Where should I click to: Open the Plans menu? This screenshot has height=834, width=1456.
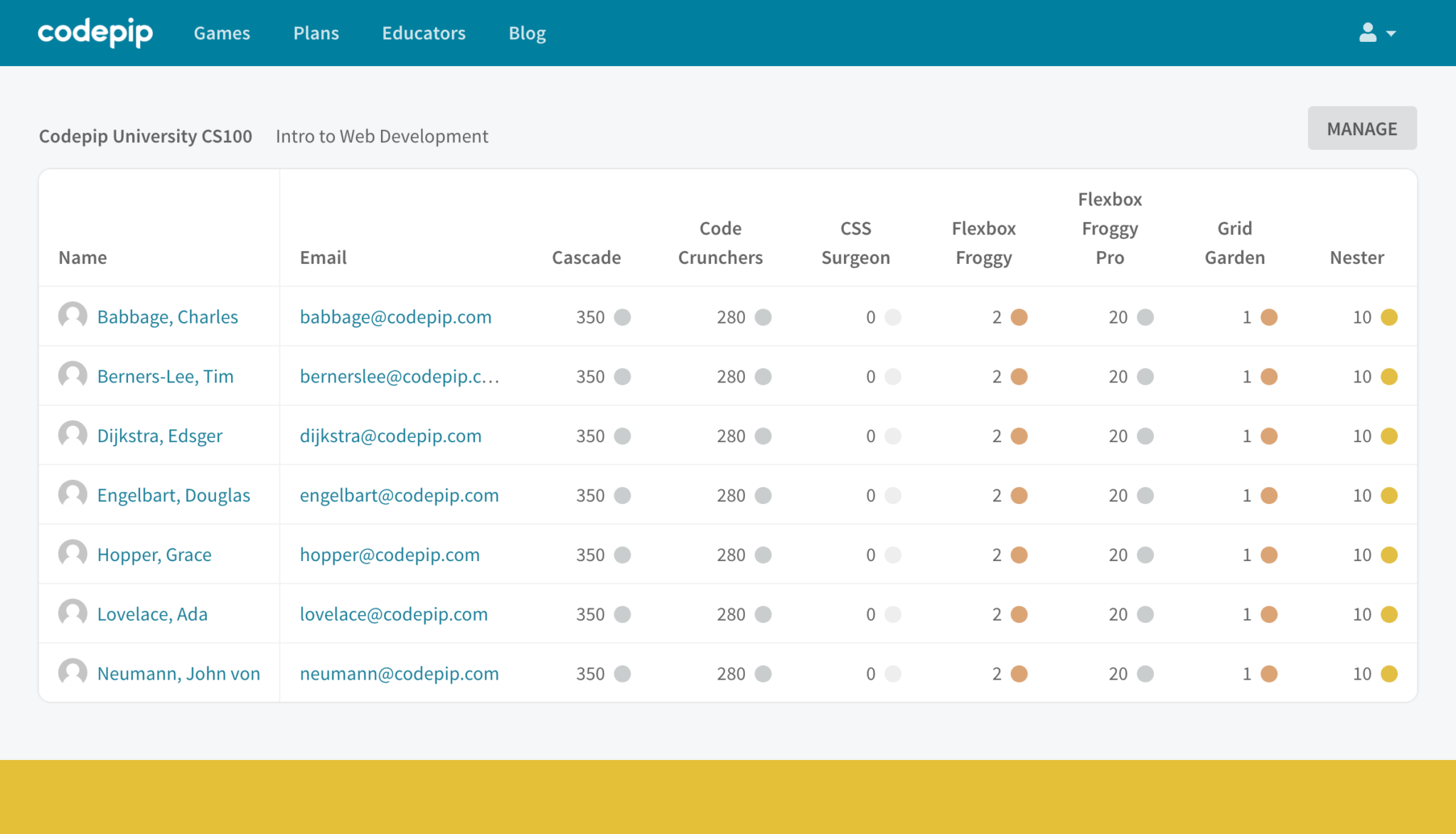tap(316, 33)
